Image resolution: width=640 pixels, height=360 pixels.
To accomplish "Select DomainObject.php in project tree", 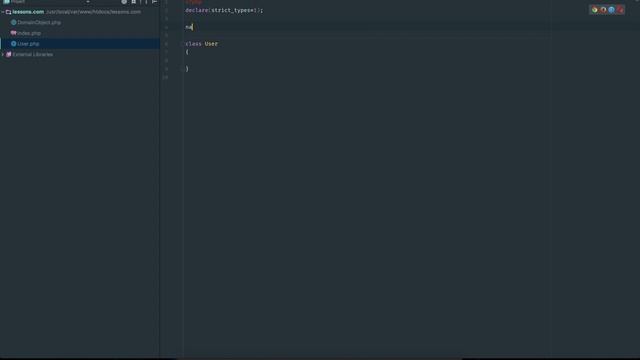I will [x=39, y=22].
